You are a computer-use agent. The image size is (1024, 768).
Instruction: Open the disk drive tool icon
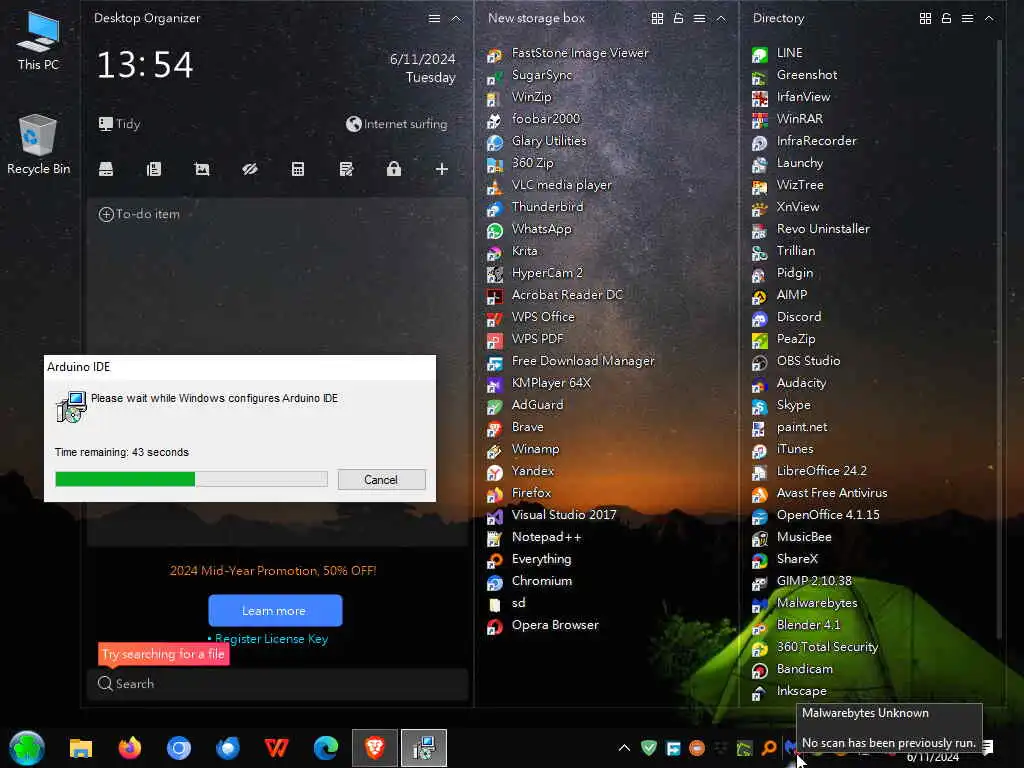[x=106, y=170]
